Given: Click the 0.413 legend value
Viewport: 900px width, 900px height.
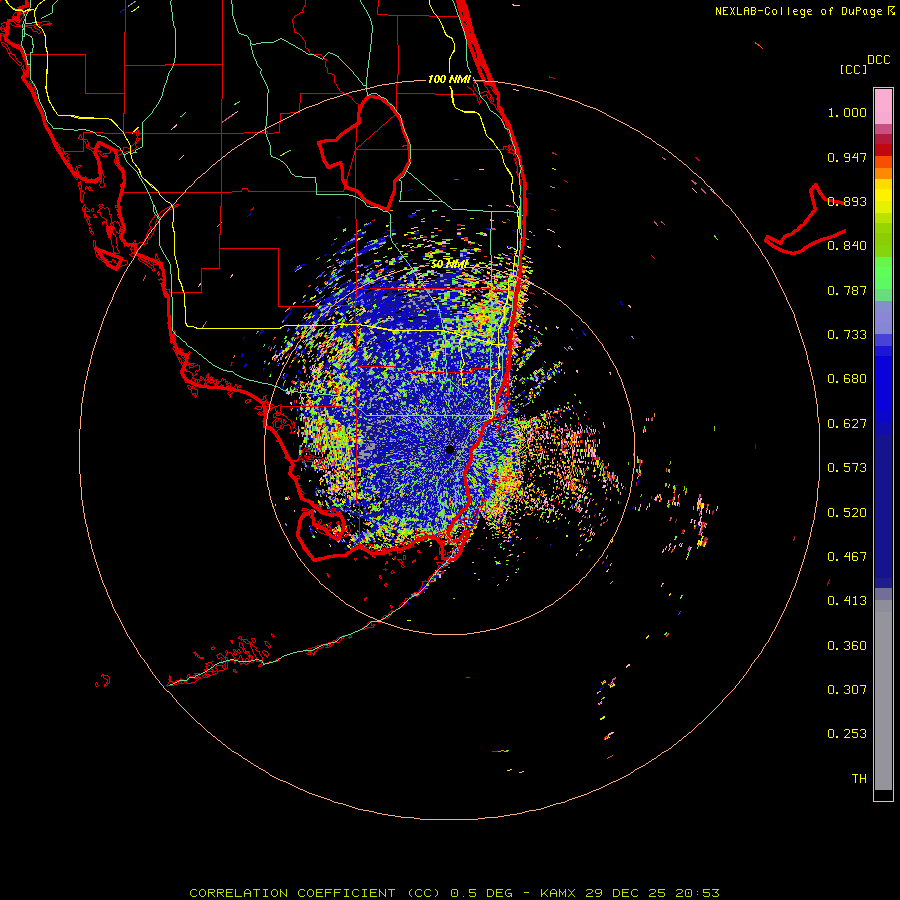Looking at the screenshot, I should (847, 601).
